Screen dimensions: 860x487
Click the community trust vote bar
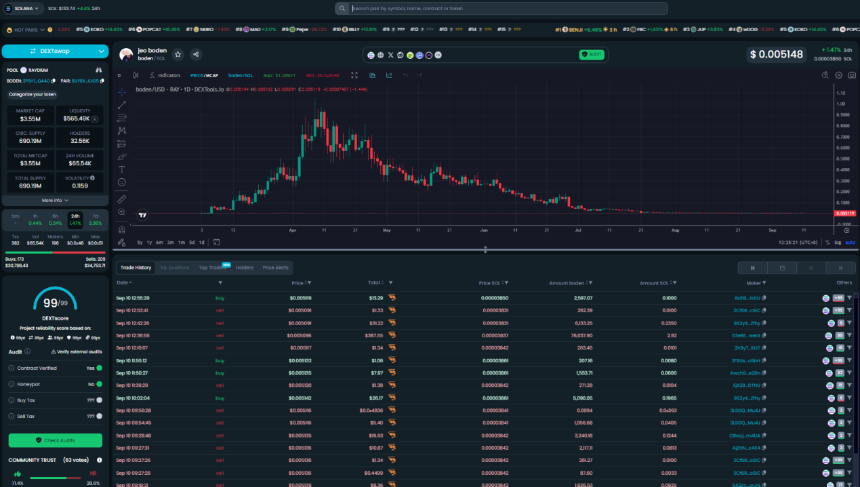click(x=55, y=478)
